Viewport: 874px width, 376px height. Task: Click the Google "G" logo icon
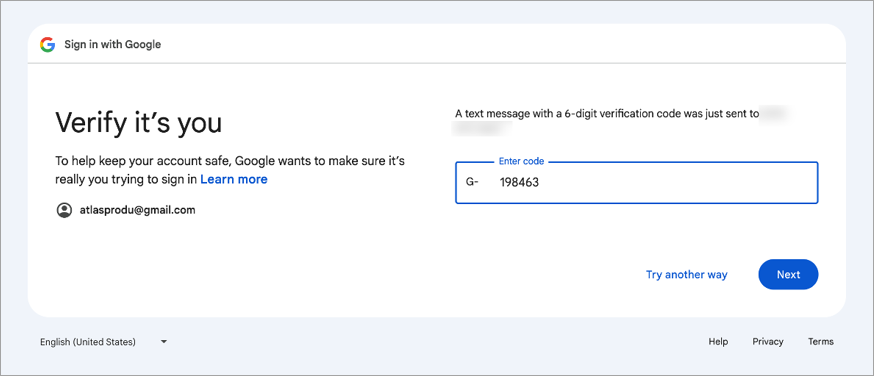[x=47, y=45]
